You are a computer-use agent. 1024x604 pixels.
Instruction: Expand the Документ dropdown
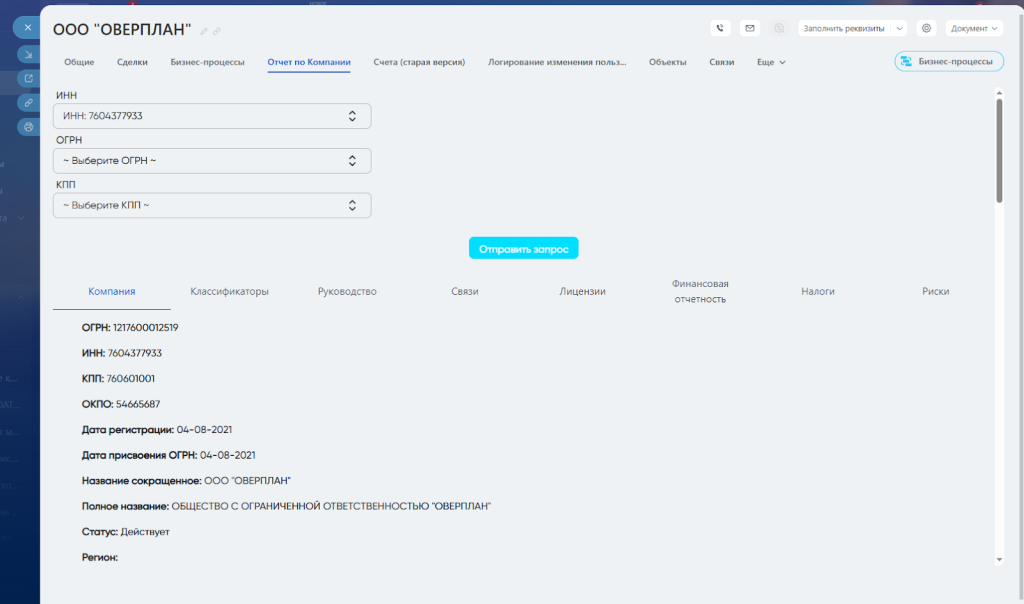975,28
